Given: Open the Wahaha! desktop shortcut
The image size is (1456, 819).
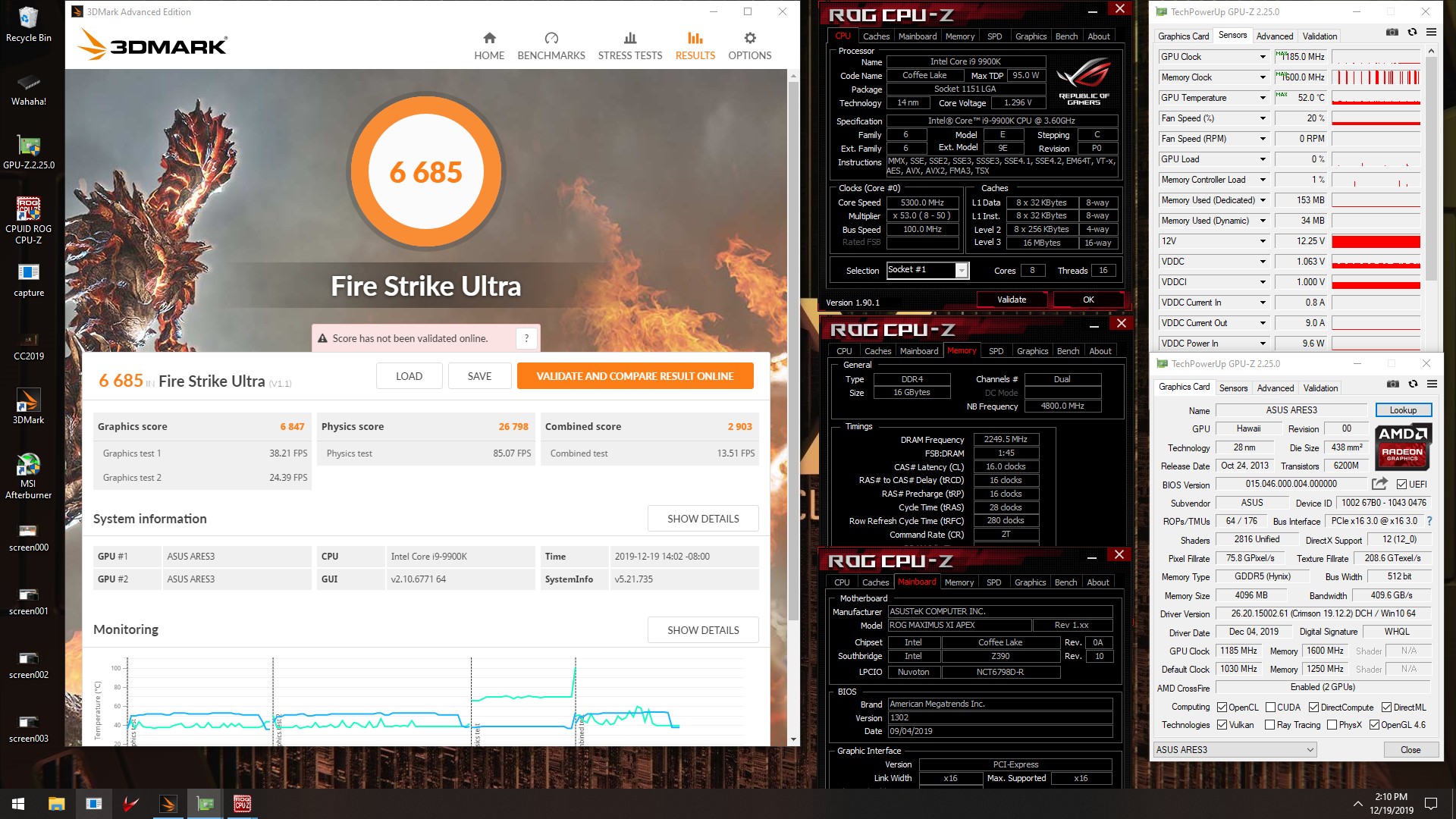Looking at the screenshot, I should pyautogui.click(x=28, y=89).
